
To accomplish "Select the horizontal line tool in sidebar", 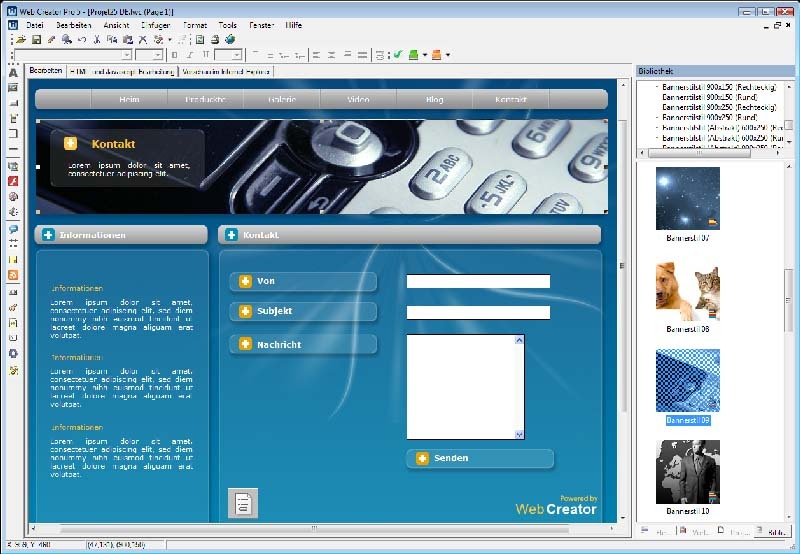I will [x=13, y=149].
